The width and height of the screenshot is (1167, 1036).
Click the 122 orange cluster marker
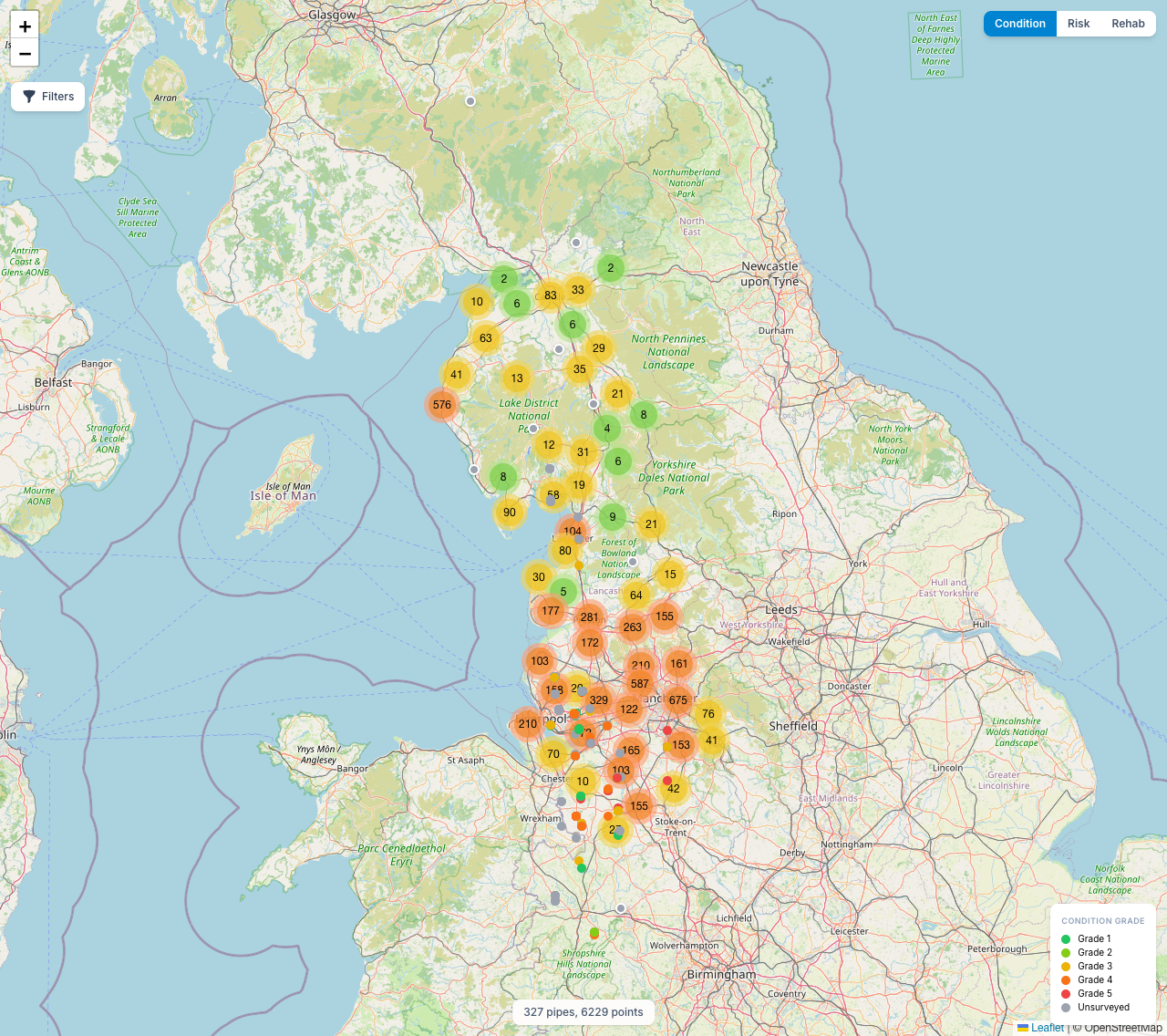(629, 710)
